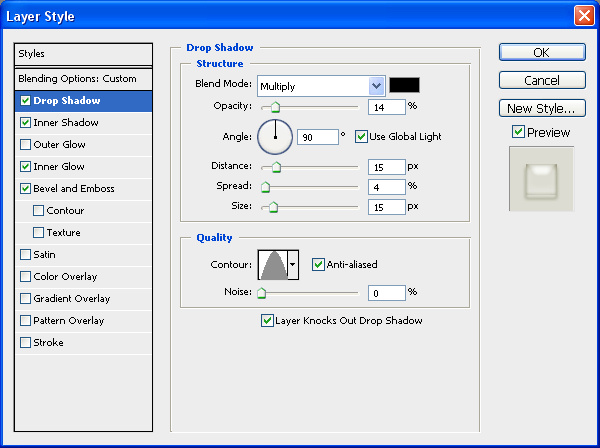The image size is (600, 448).
Task: Toggle the Anti-aliased checkbox
Action: (318, 264)
